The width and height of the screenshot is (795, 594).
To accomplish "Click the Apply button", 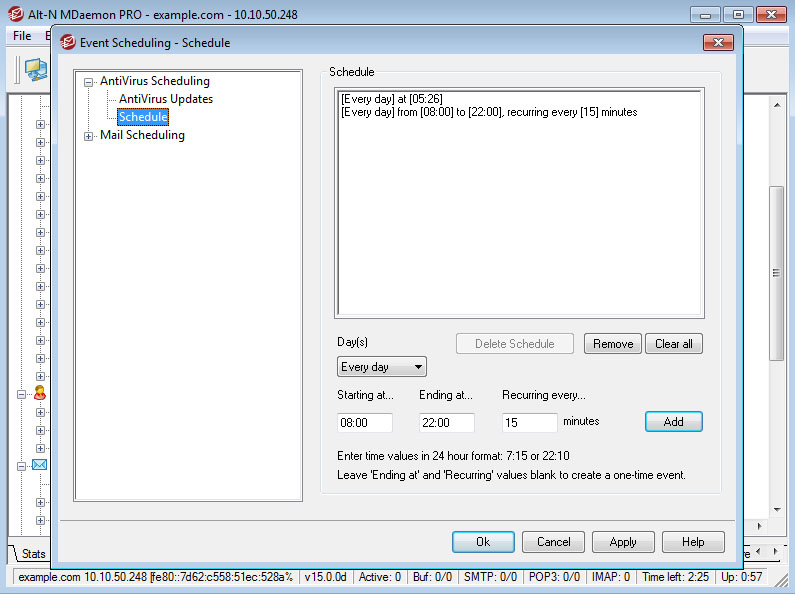I will pos(623,542).
